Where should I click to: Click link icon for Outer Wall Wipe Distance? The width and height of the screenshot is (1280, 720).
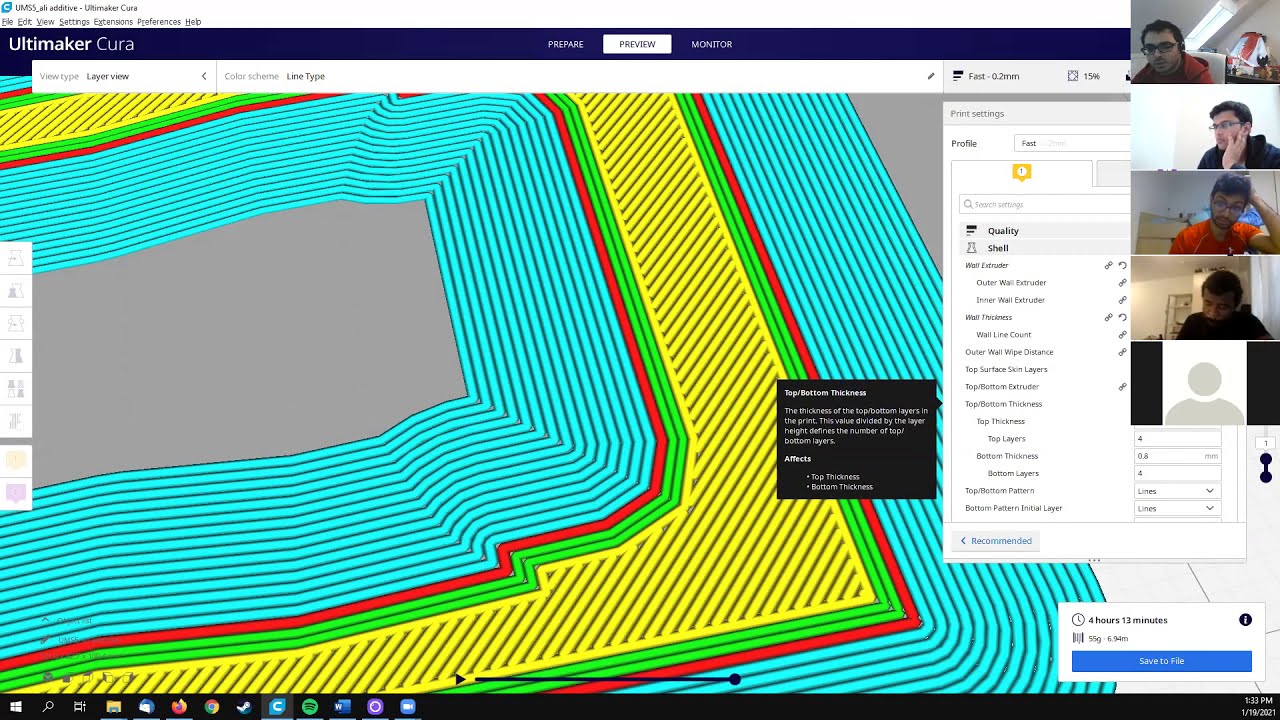point(1122,352)
